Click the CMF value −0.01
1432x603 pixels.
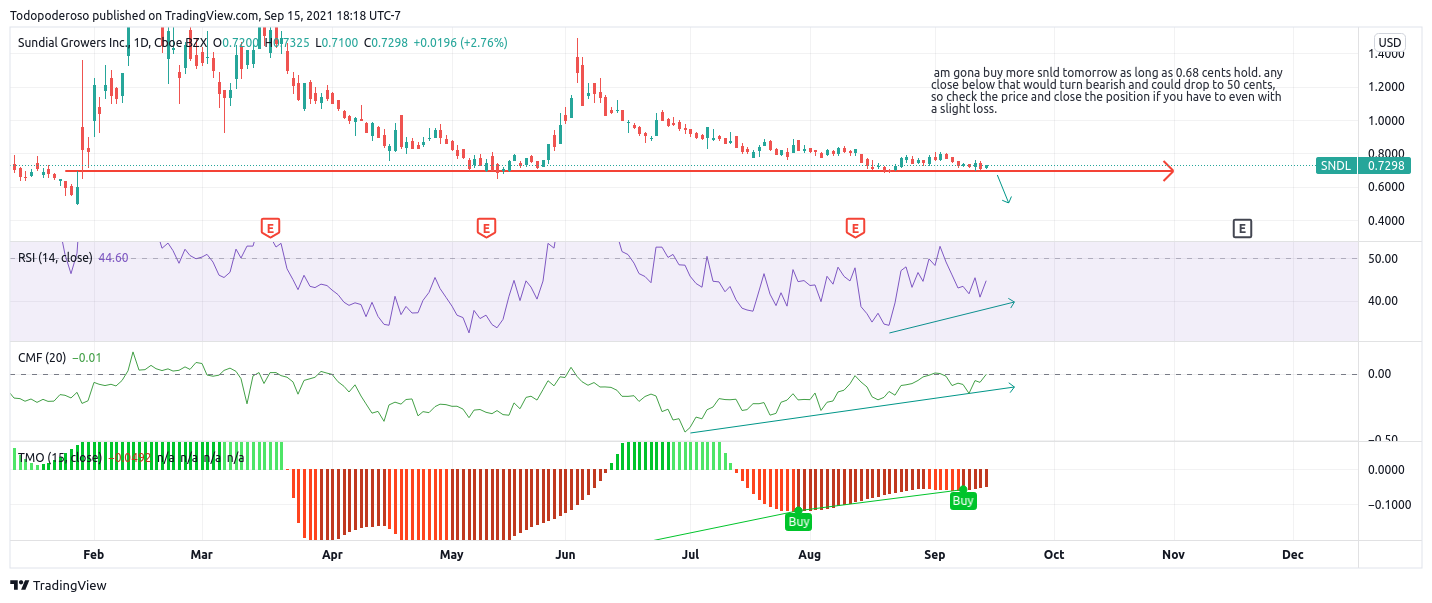tap(87, 357)
